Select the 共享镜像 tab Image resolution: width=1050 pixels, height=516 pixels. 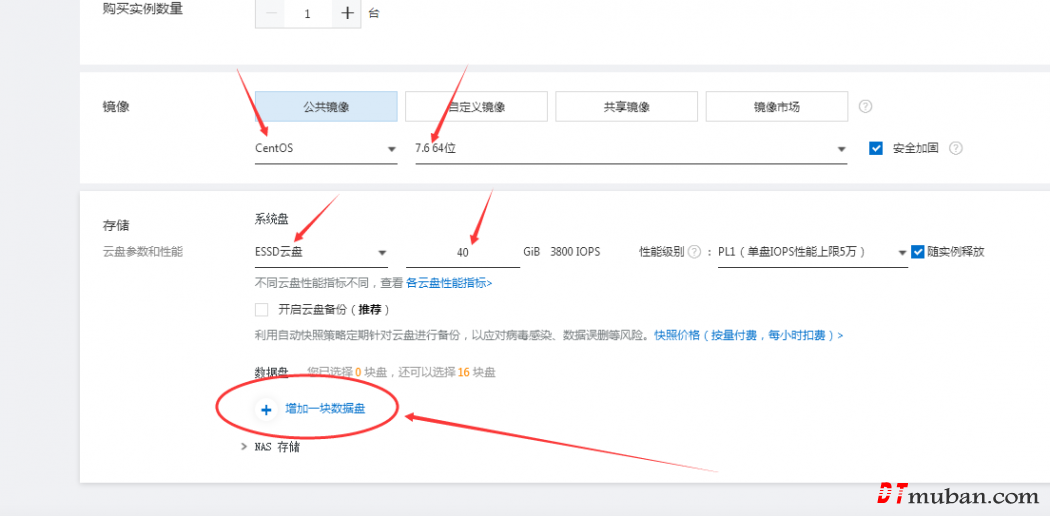point(626,106)
